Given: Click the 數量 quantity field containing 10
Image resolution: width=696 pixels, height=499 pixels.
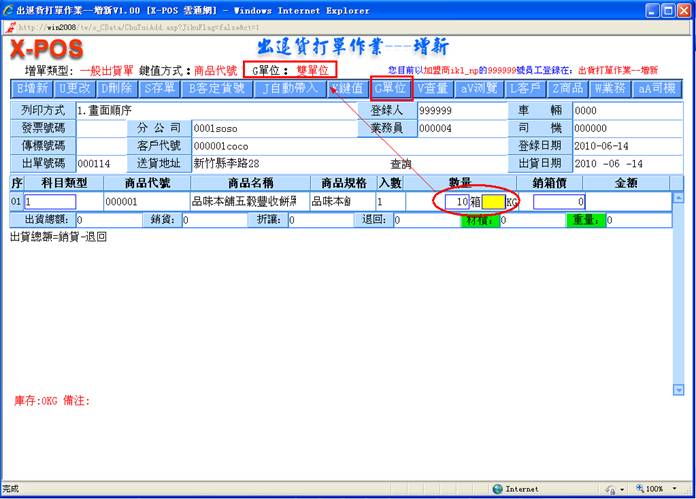Looking at the screenshot, I should coord(451,202).
